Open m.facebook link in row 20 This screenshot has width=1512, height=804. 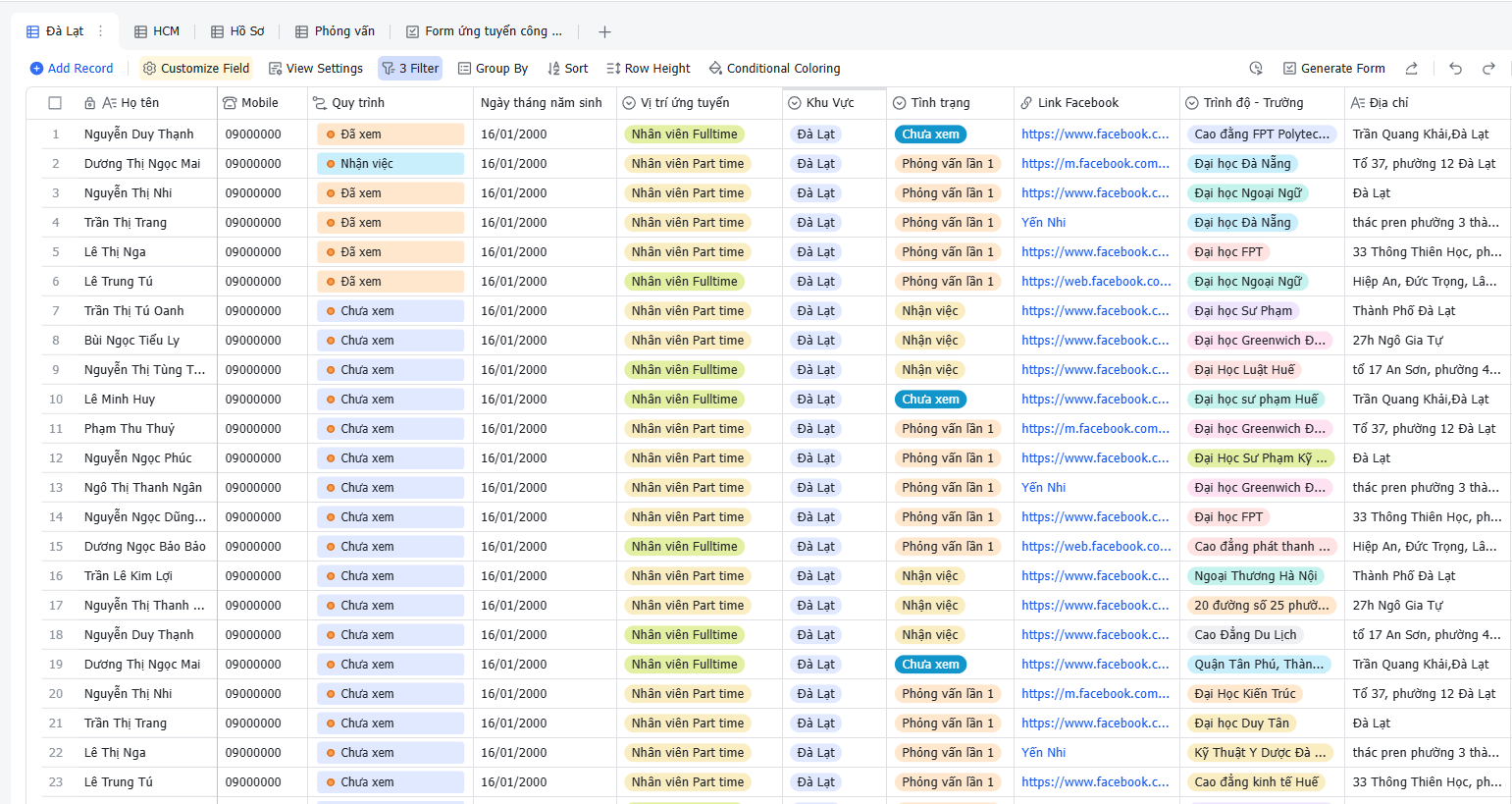tap(1095, 694)
